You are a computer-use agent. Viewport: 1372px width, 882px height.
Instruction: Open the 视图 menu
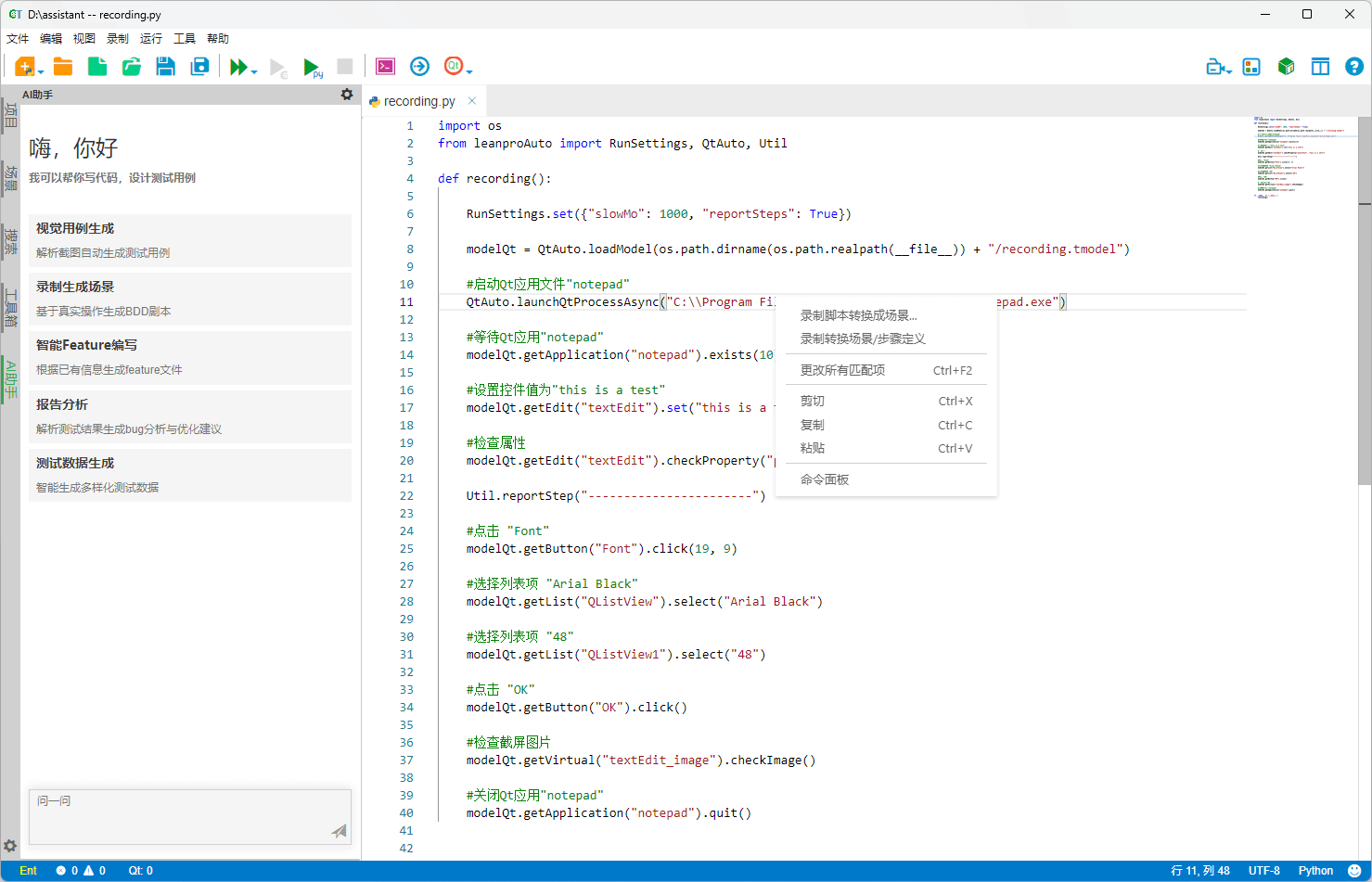click(x=84, y=38)
